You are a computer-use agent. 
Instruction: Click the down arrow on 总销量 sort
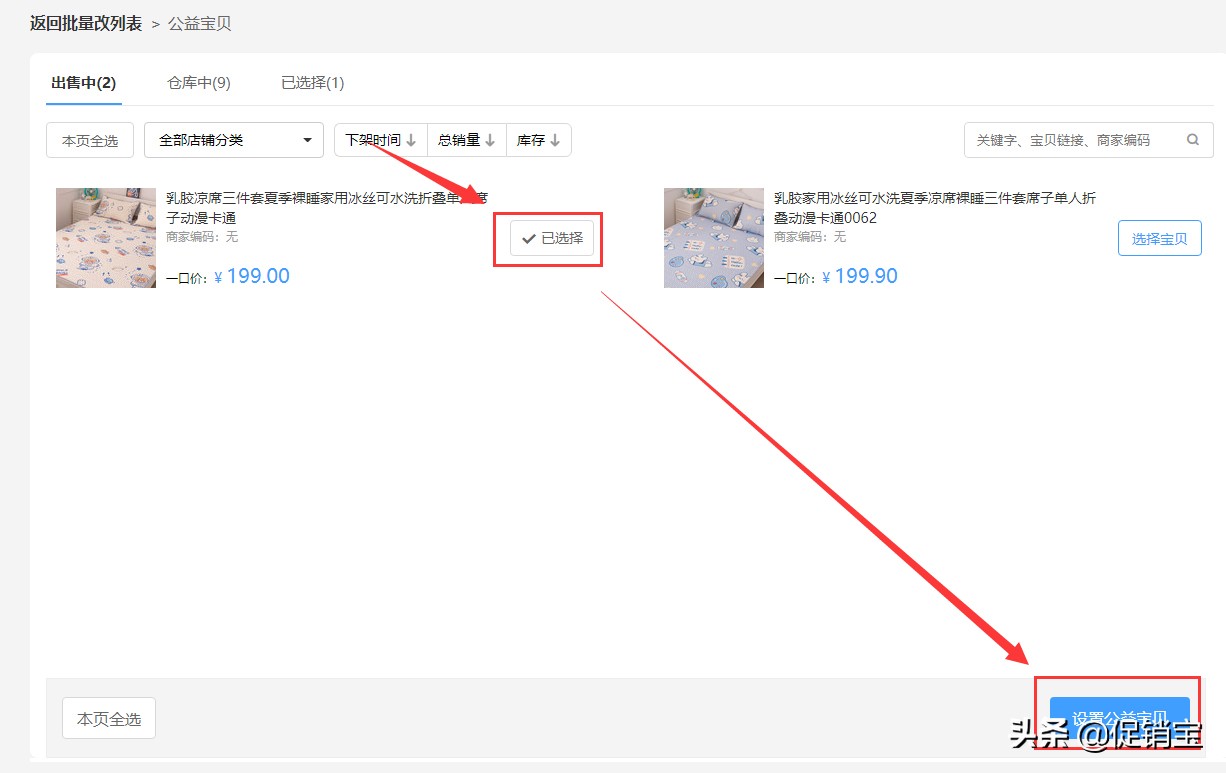[x=489, y=140]
